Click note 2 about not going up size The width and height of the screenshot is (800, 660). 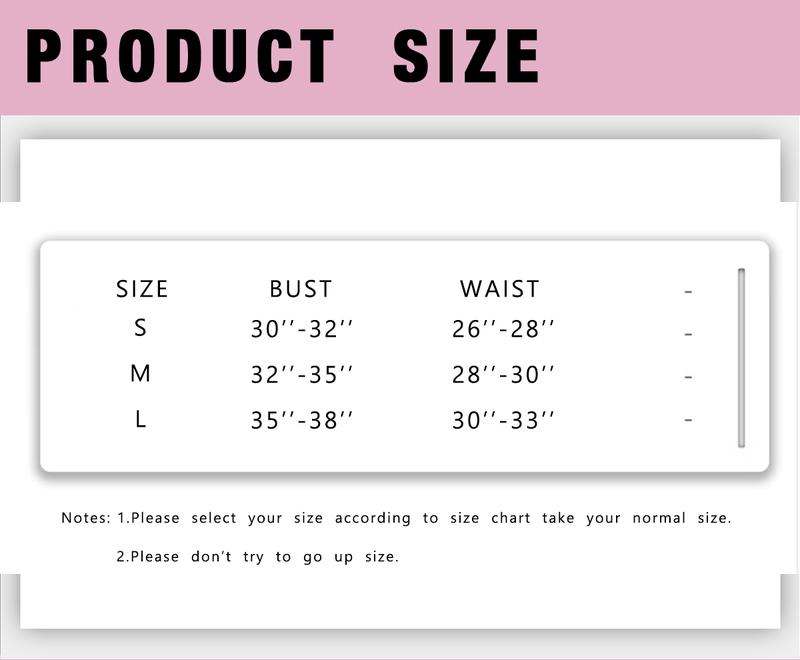point(258,557)
